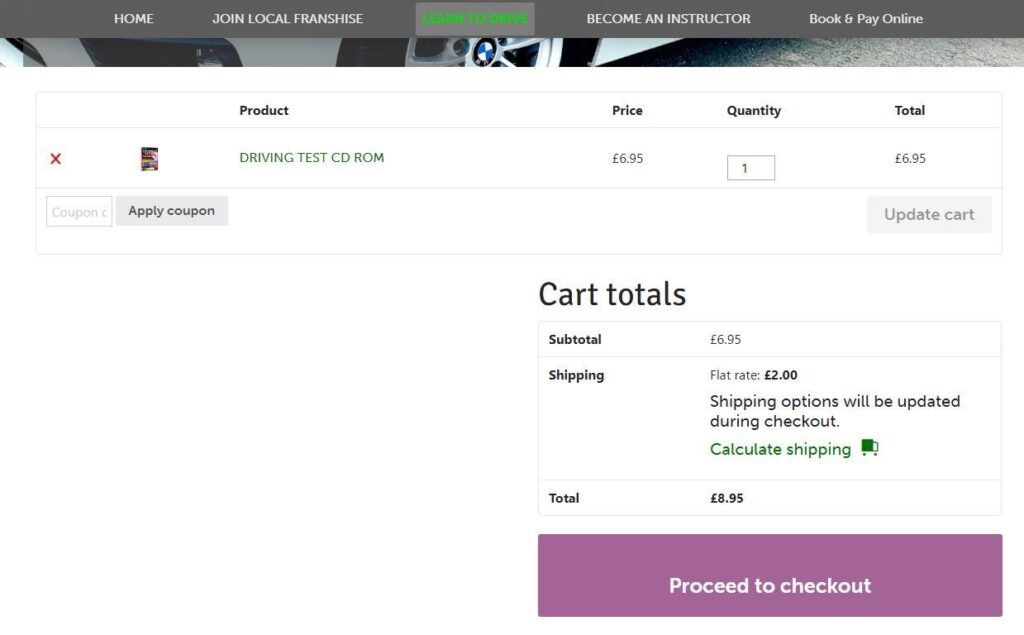The image size is (1024, 635).
Task: Open the Driving Test CD ROM product thumbnail
Action: pyautogui.click(x=150, y=159)
